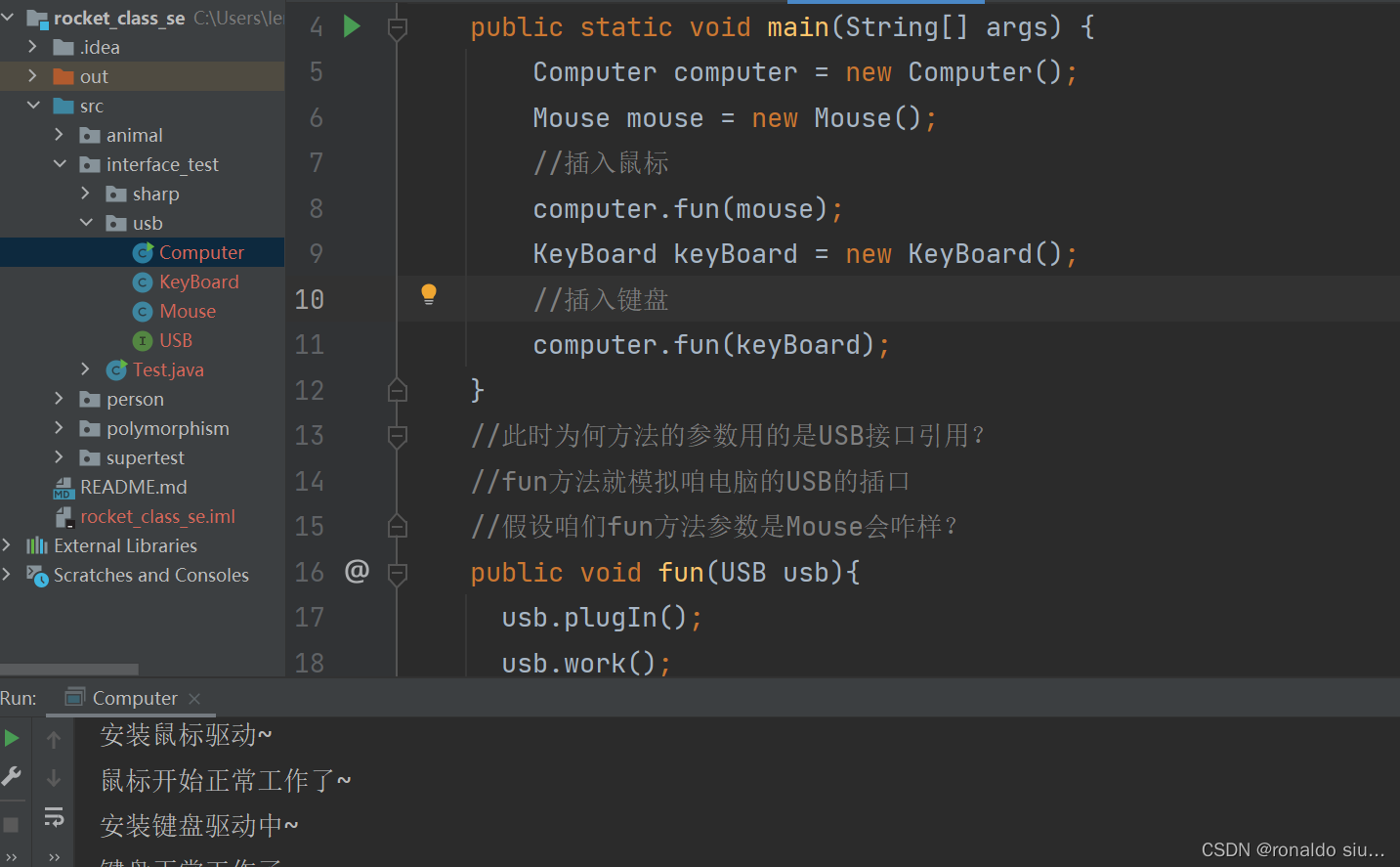Click Computer class icon in tree
1400x867 pixels.
143,252
